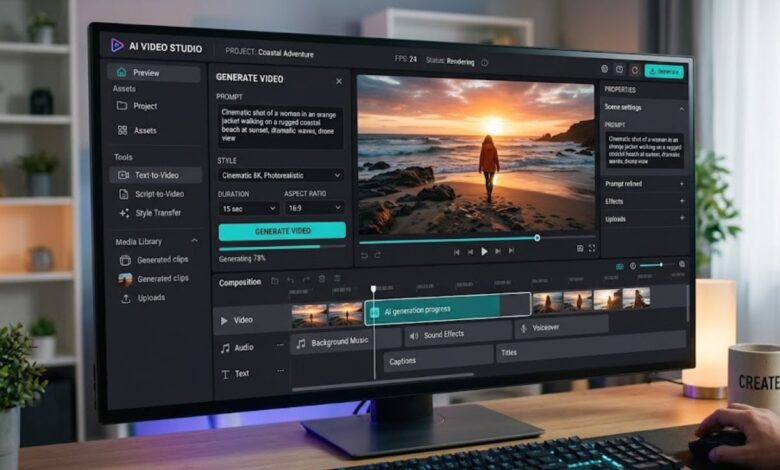The width and height of the screenshot is (780, 470).
Task: Open Generated clips entry with beach thumbnail
Action: coord(155,279)
